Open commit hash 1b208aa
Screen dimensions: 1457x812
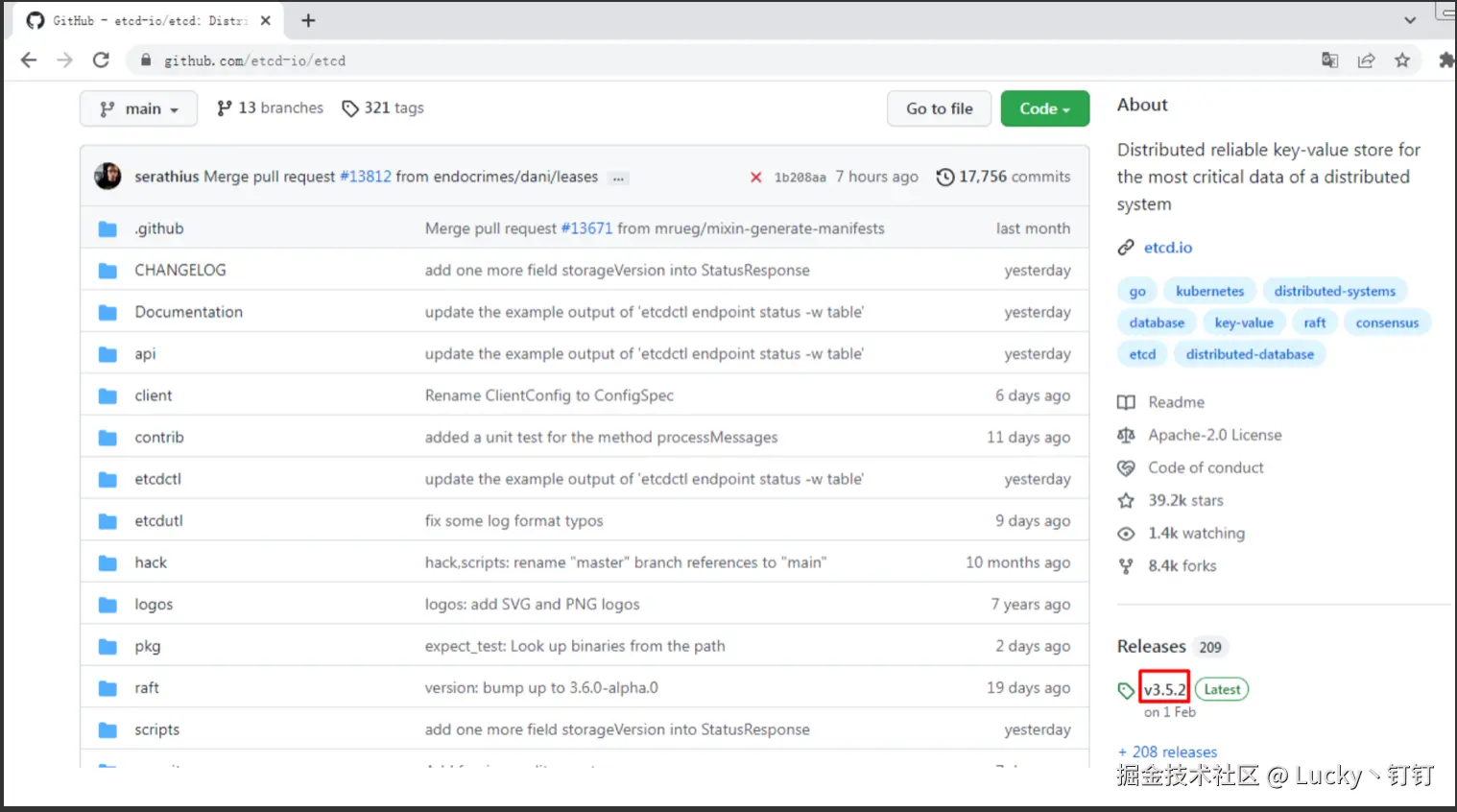pos(800,178)
